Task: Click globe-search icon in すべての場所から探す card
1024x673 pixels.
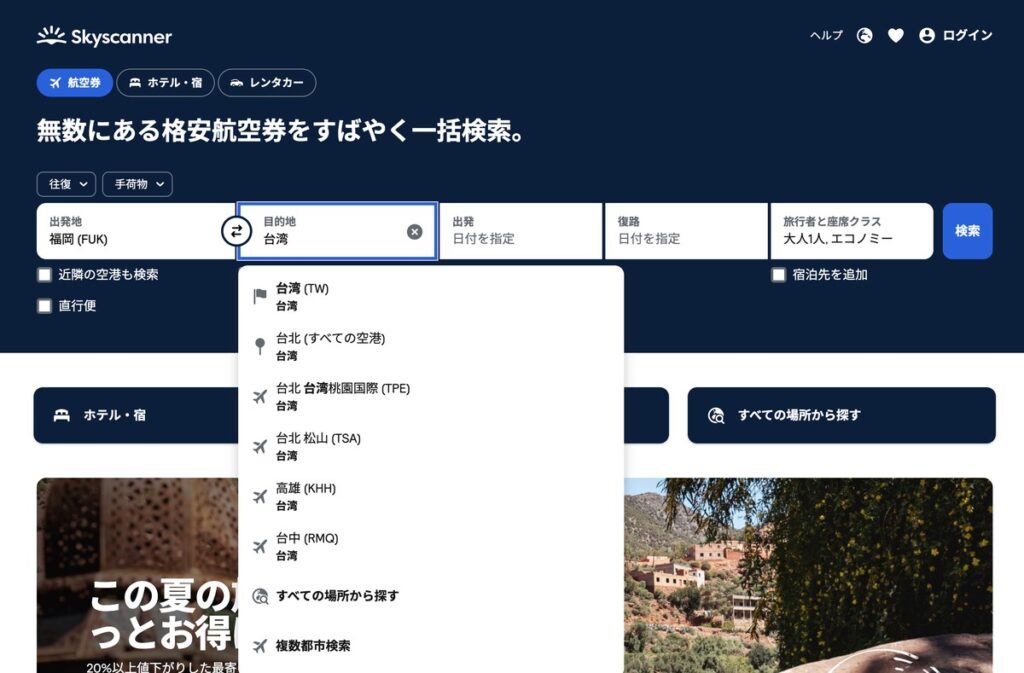Action: pos(716,415)
